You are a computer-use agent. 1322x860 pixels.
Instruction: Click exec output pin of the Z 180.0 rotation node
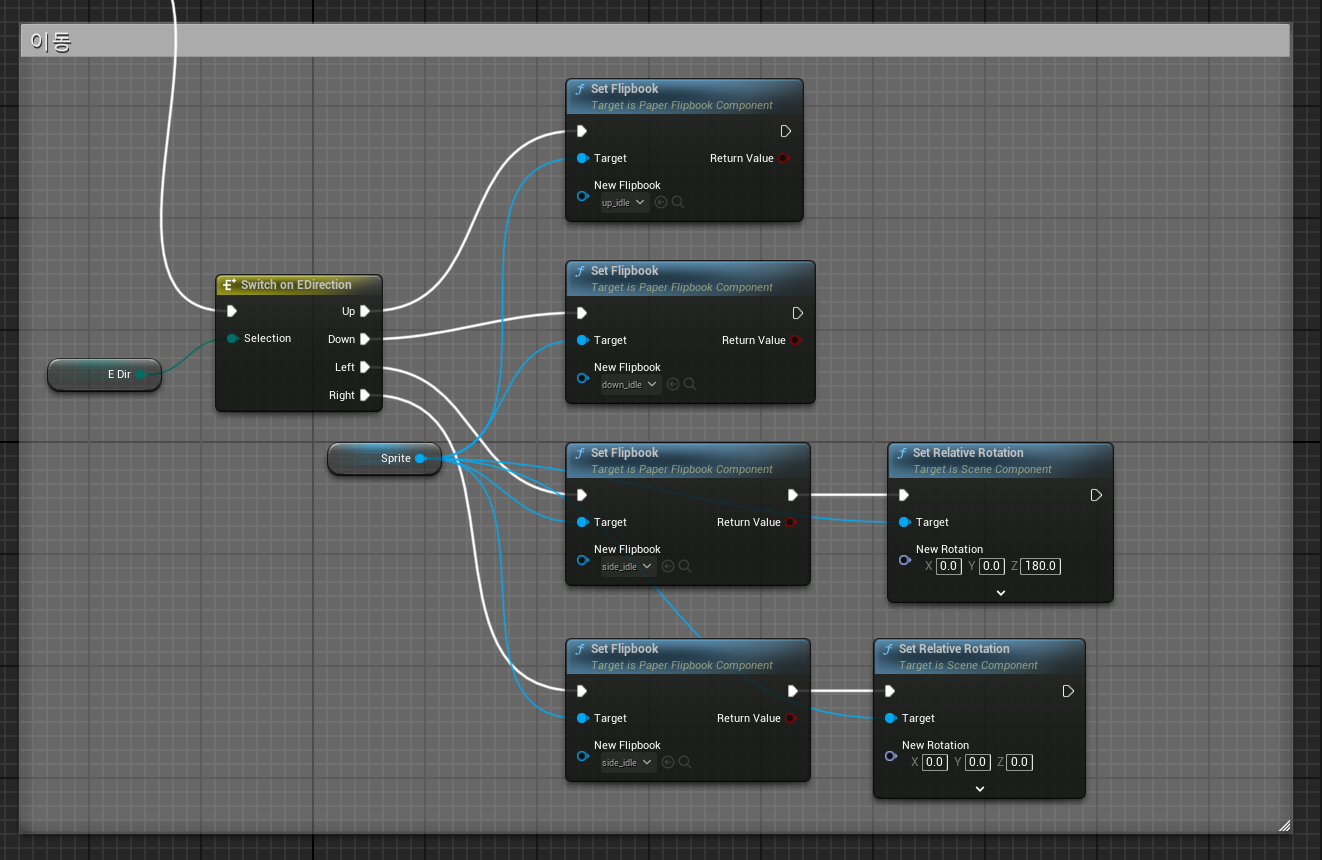point(1096,495)
